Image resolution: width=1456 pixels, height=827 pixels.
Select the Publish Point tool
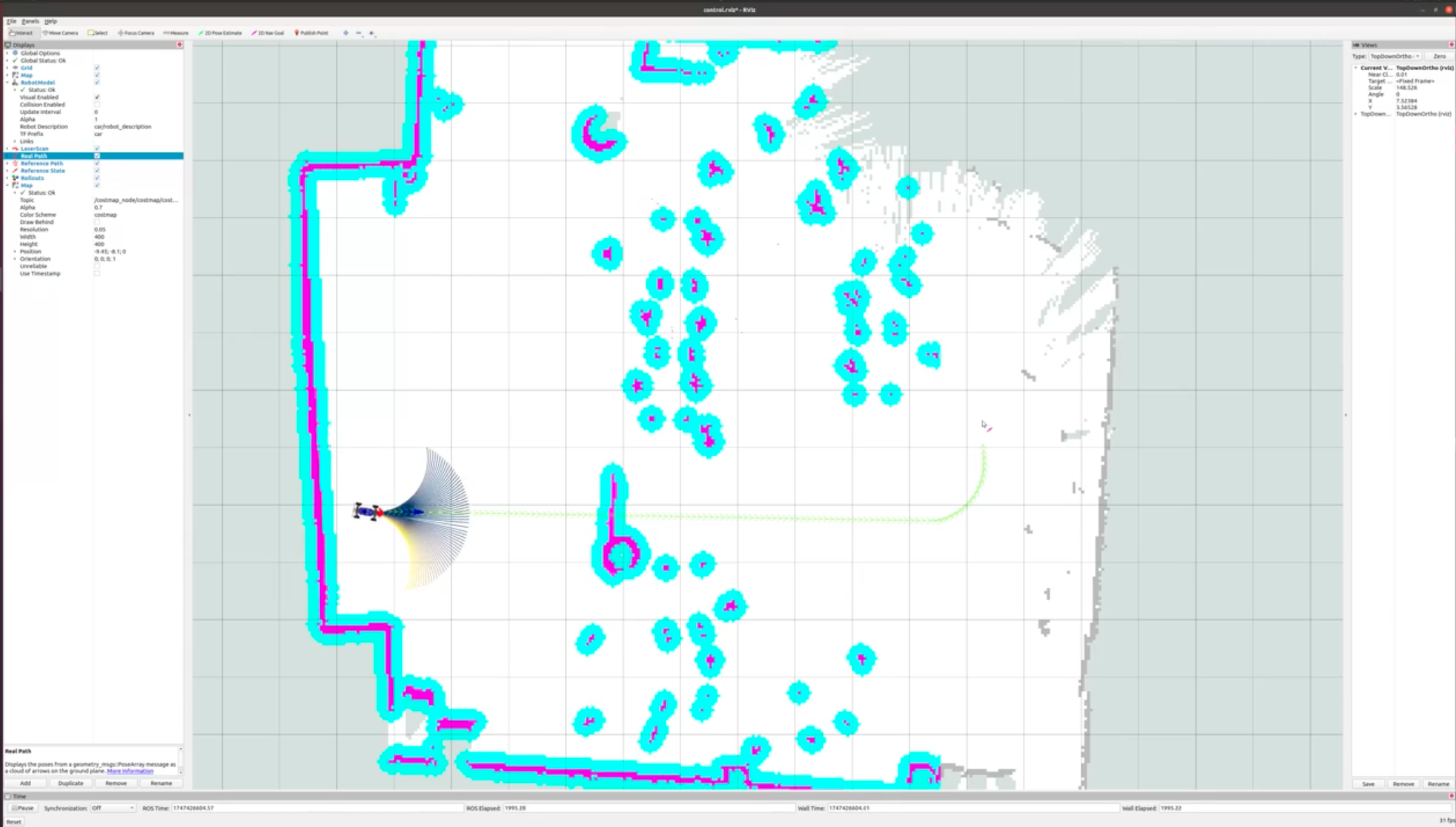pos(310,32)
